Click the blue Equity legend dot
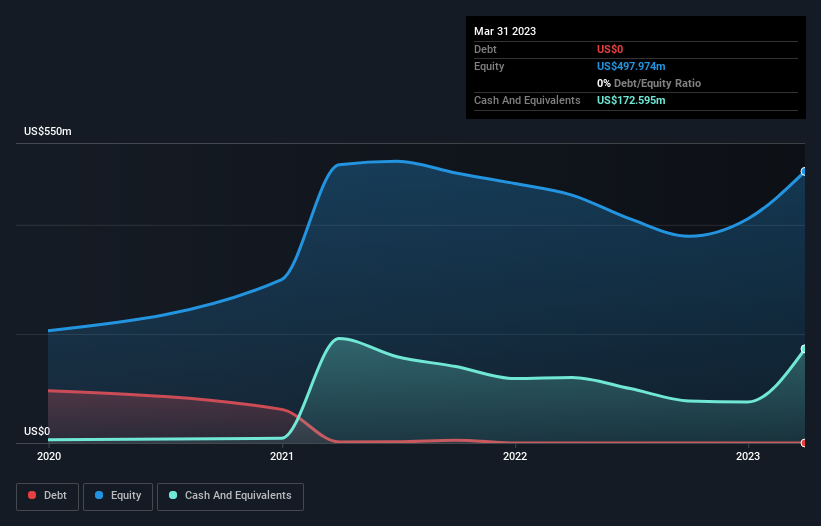 (99, 495)
